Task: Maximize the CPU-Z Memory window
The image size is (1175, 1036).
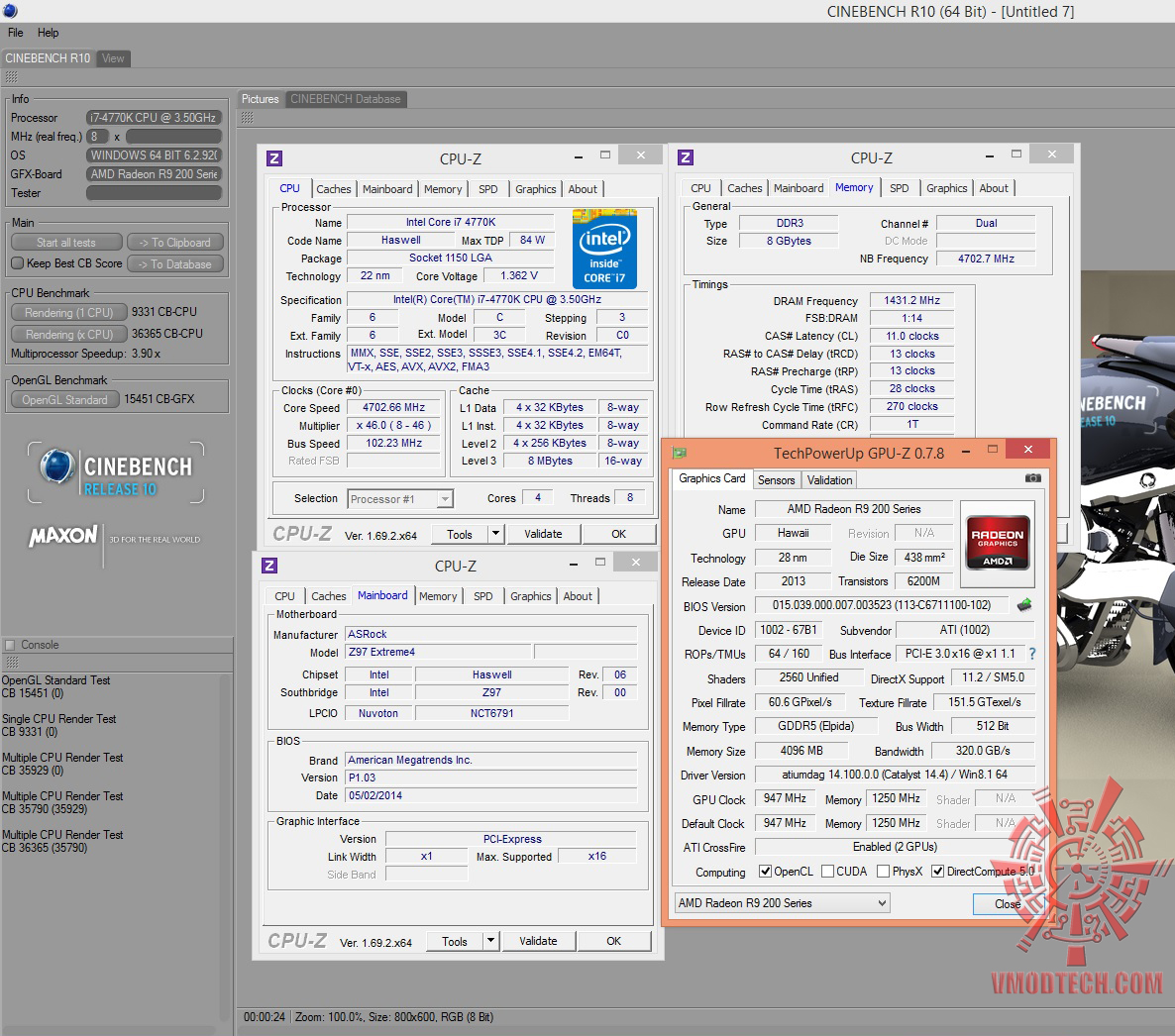Action: pyautogui.click(x=1016, y=154)
